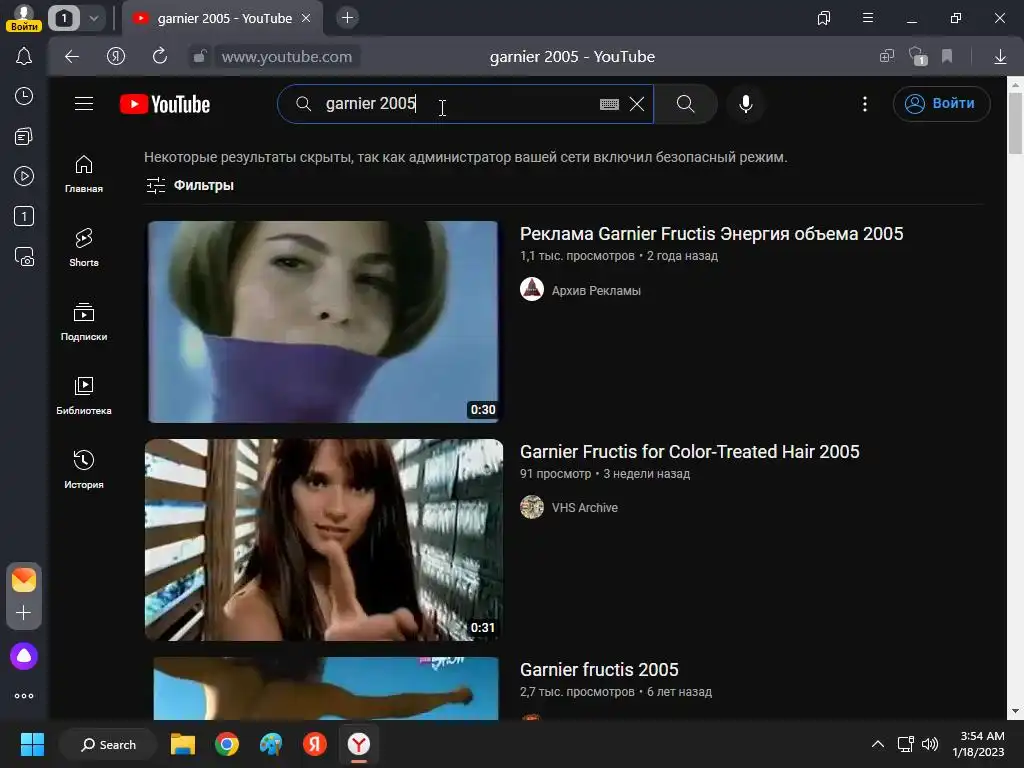
Task: Open title Реклама Garnier Fructis Энергия объема 2005
Action: tap(711, 234)
